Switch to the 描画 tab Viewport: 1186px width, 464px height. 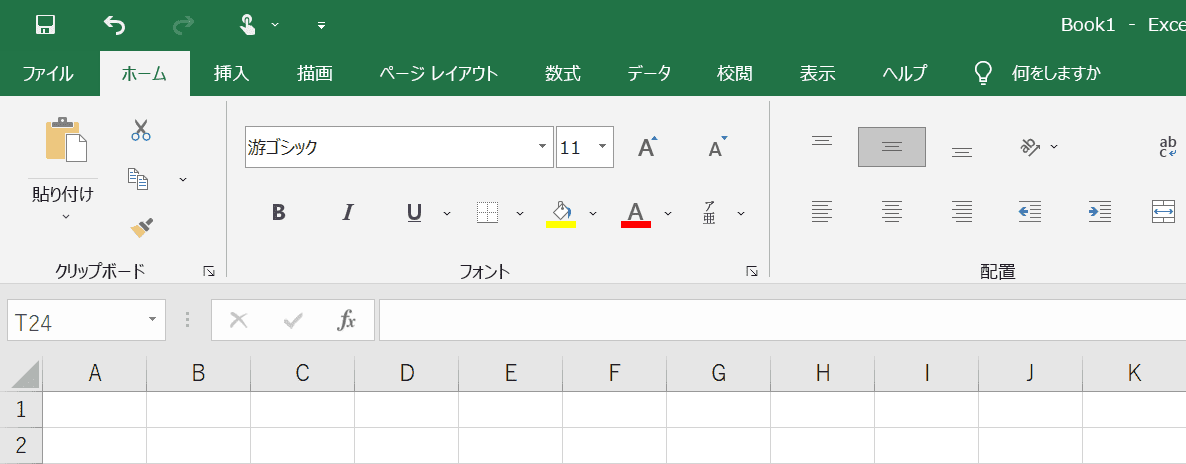315,73
